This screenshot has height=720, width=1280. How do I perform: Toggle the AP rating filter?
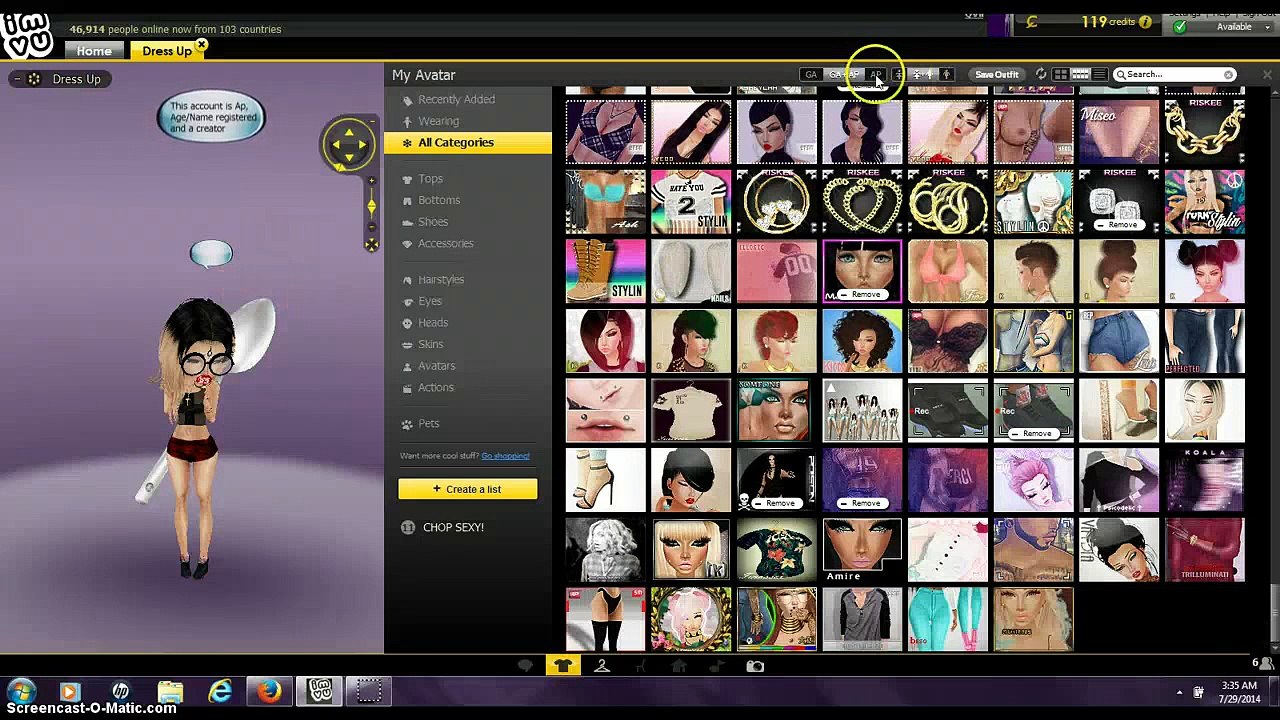pyautogui.click(x=876, y=74)
